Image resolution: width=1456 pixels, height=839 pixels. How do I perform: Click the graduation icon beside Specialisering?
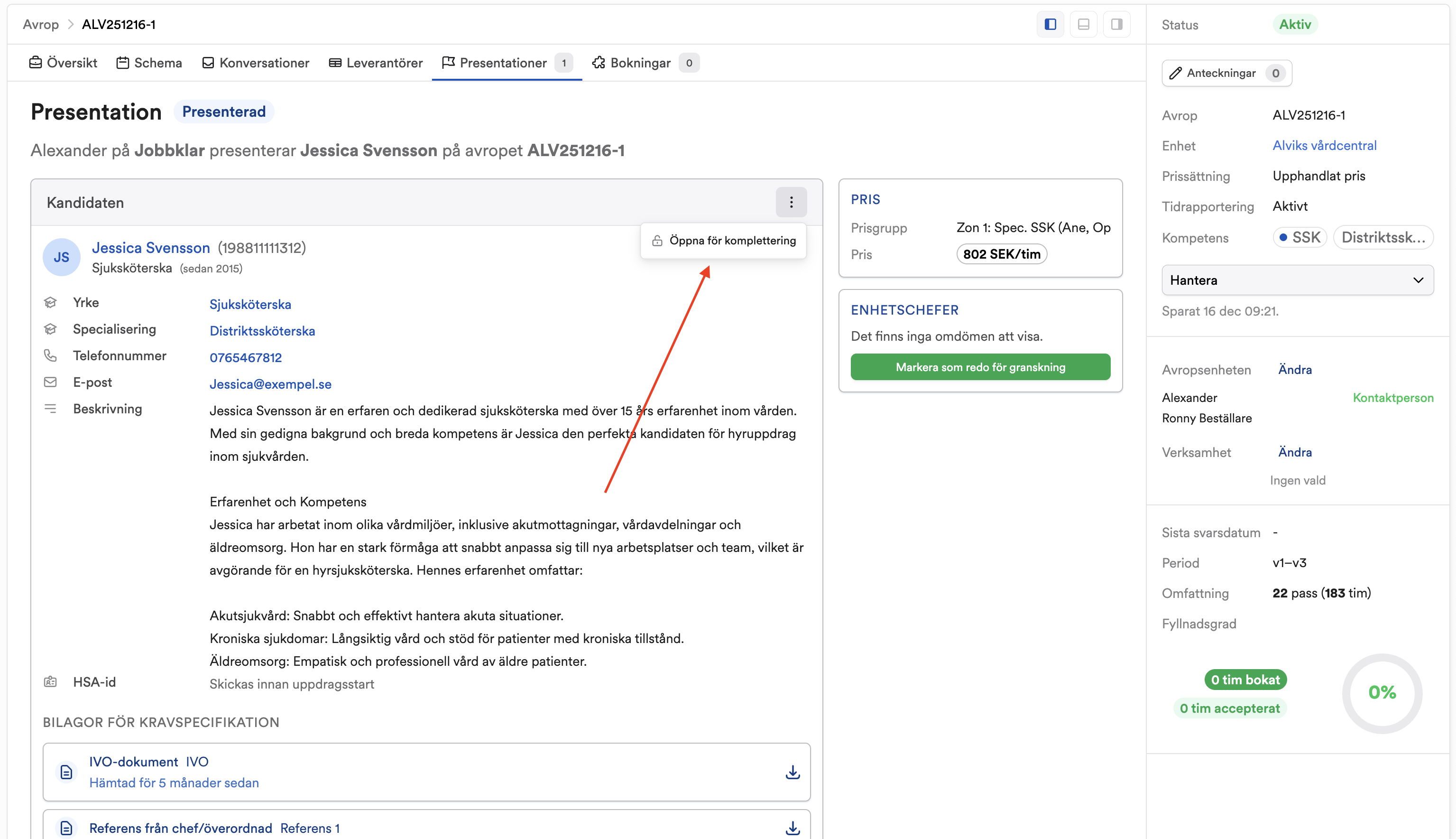click(x=51, y=329)
